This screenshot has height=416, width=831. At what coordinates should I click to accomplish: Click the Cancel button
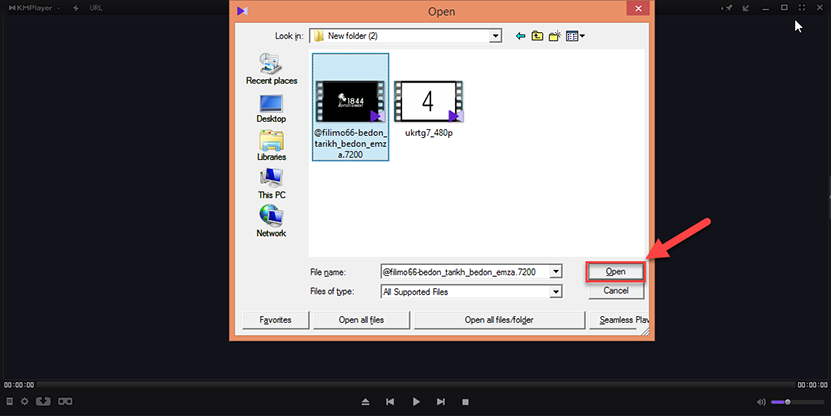pos(616,290)
